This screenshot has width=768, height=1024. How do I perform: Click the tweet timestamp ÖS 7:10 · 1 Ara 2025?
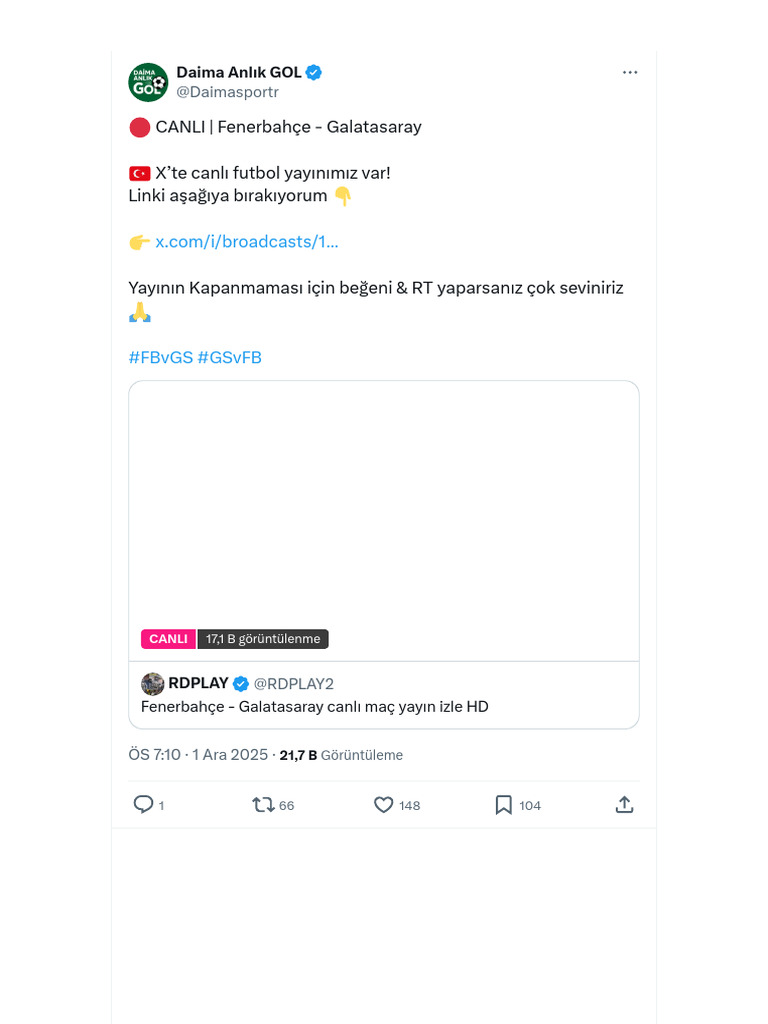[x=198, y=755]
